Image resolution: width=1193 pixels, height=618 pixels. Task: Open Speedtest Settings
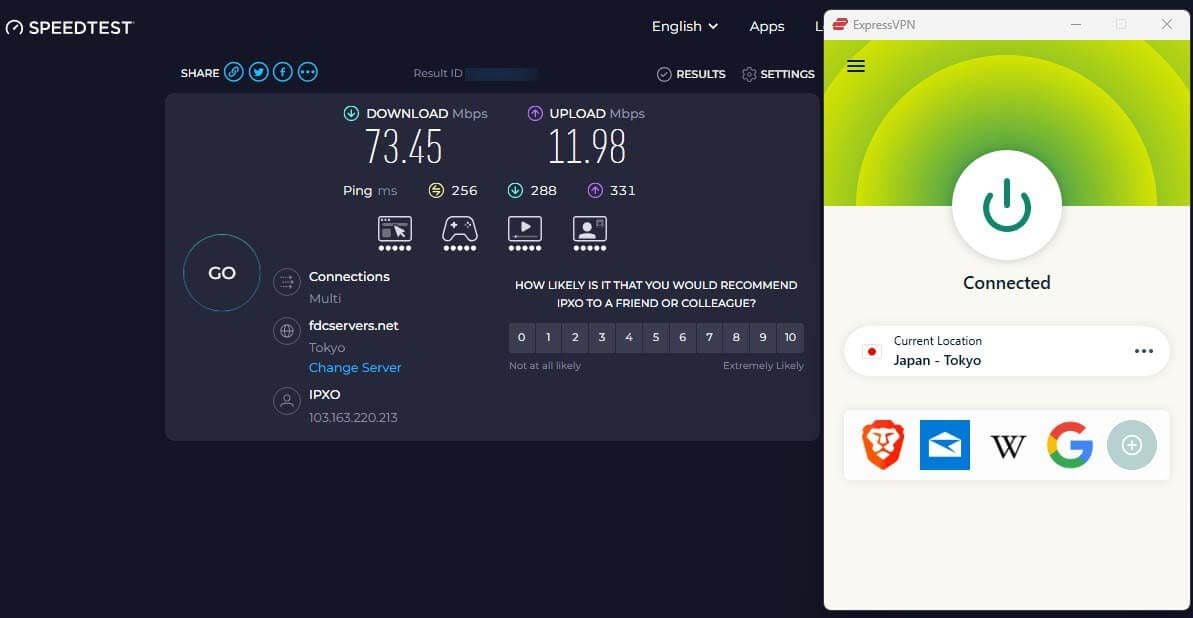(778, 74)
